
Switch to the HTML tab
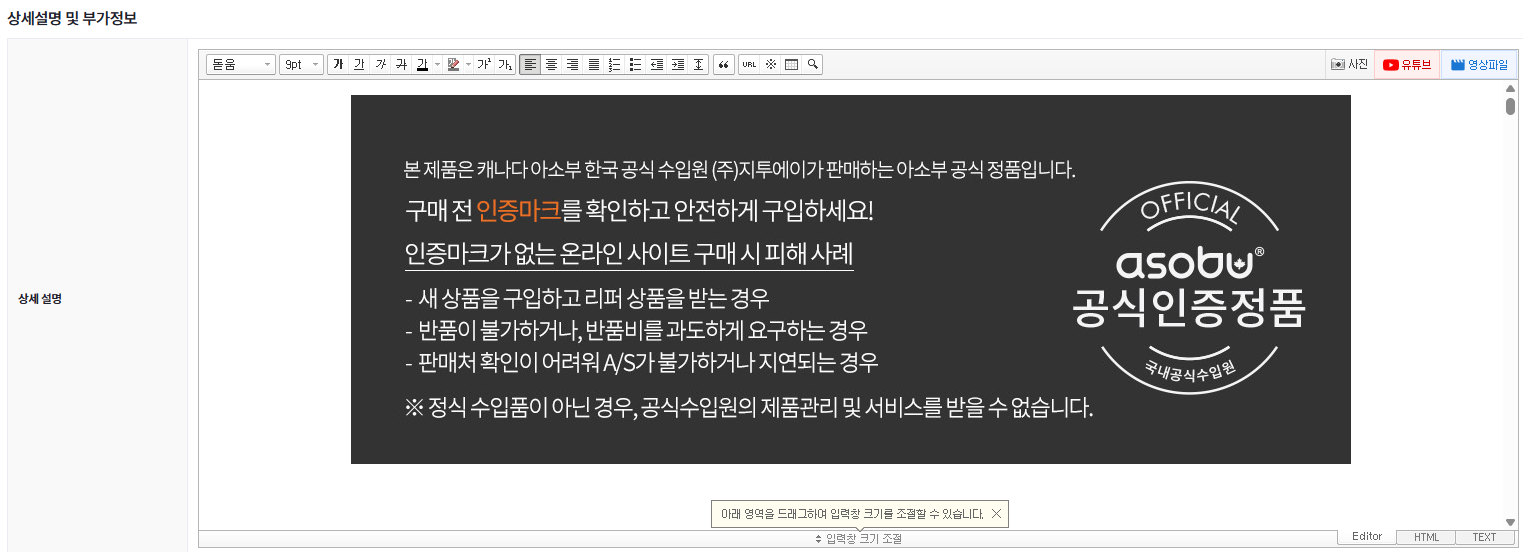click(1426, 537)
